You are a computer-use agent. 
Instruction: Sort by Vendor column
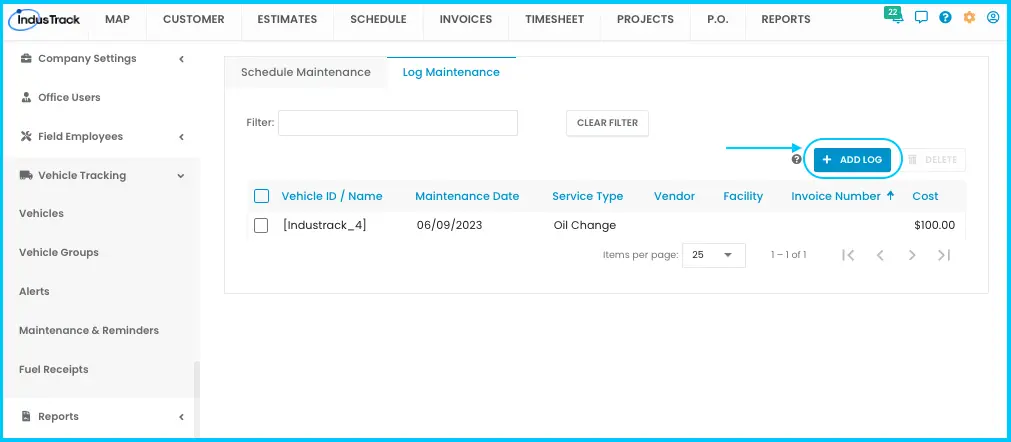pyautogui.click(x=674, y=196)
